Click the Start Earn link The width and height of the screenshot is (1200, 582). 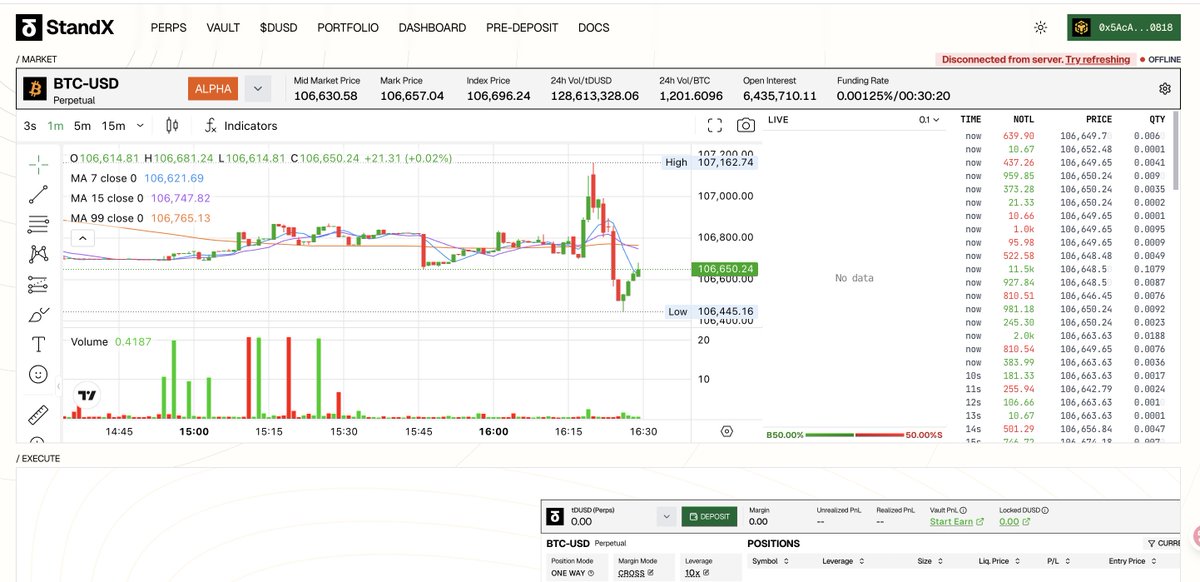pyautogui.click(x=957, y=522)
